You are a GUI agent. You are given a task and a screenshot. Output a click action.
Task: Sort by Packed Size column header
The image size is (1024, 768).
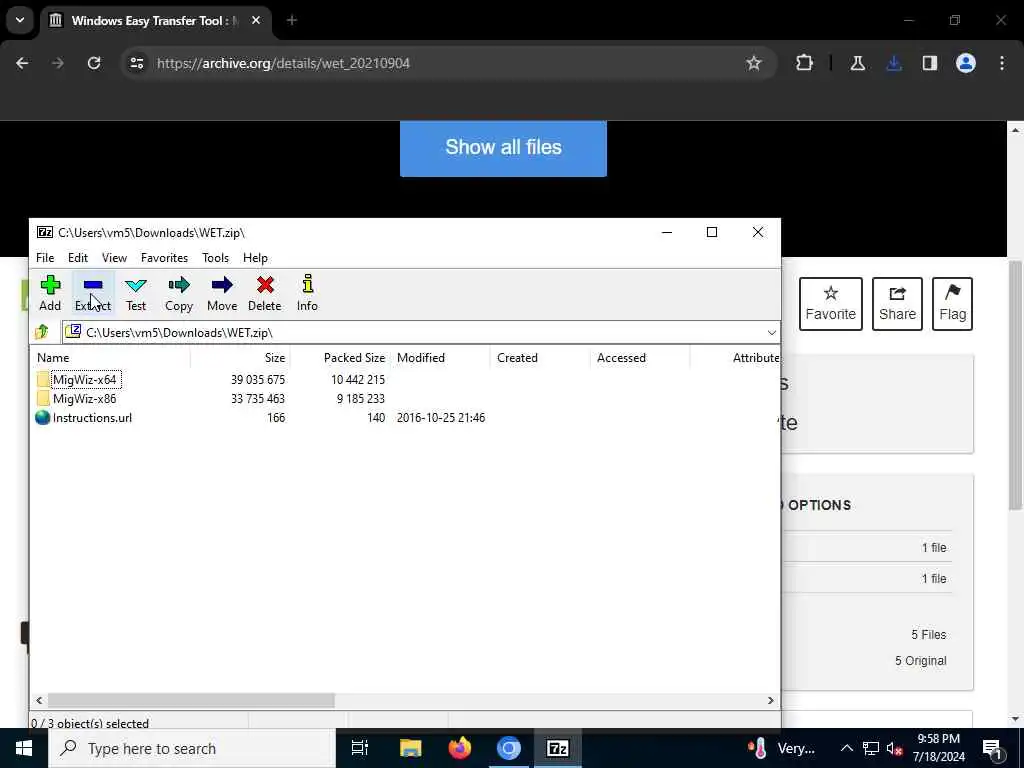point(340,358)
